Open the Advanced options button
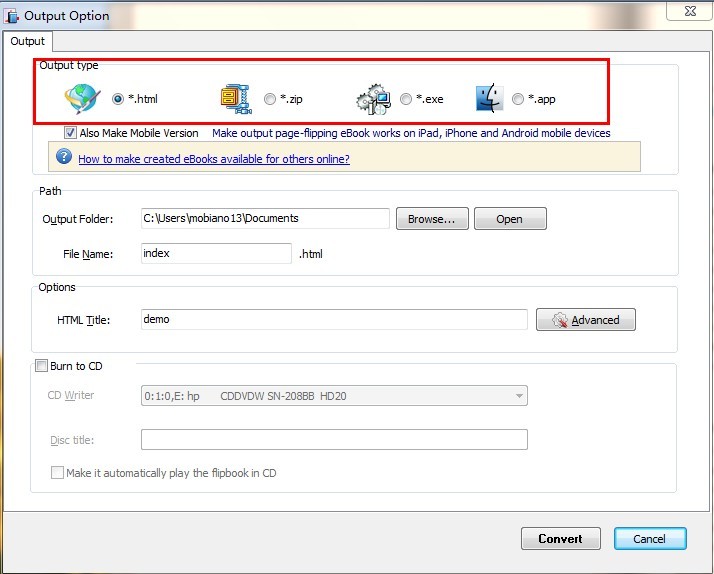This screenshot has height=574, width=714. pyautogui.click(x=586, y=320)
